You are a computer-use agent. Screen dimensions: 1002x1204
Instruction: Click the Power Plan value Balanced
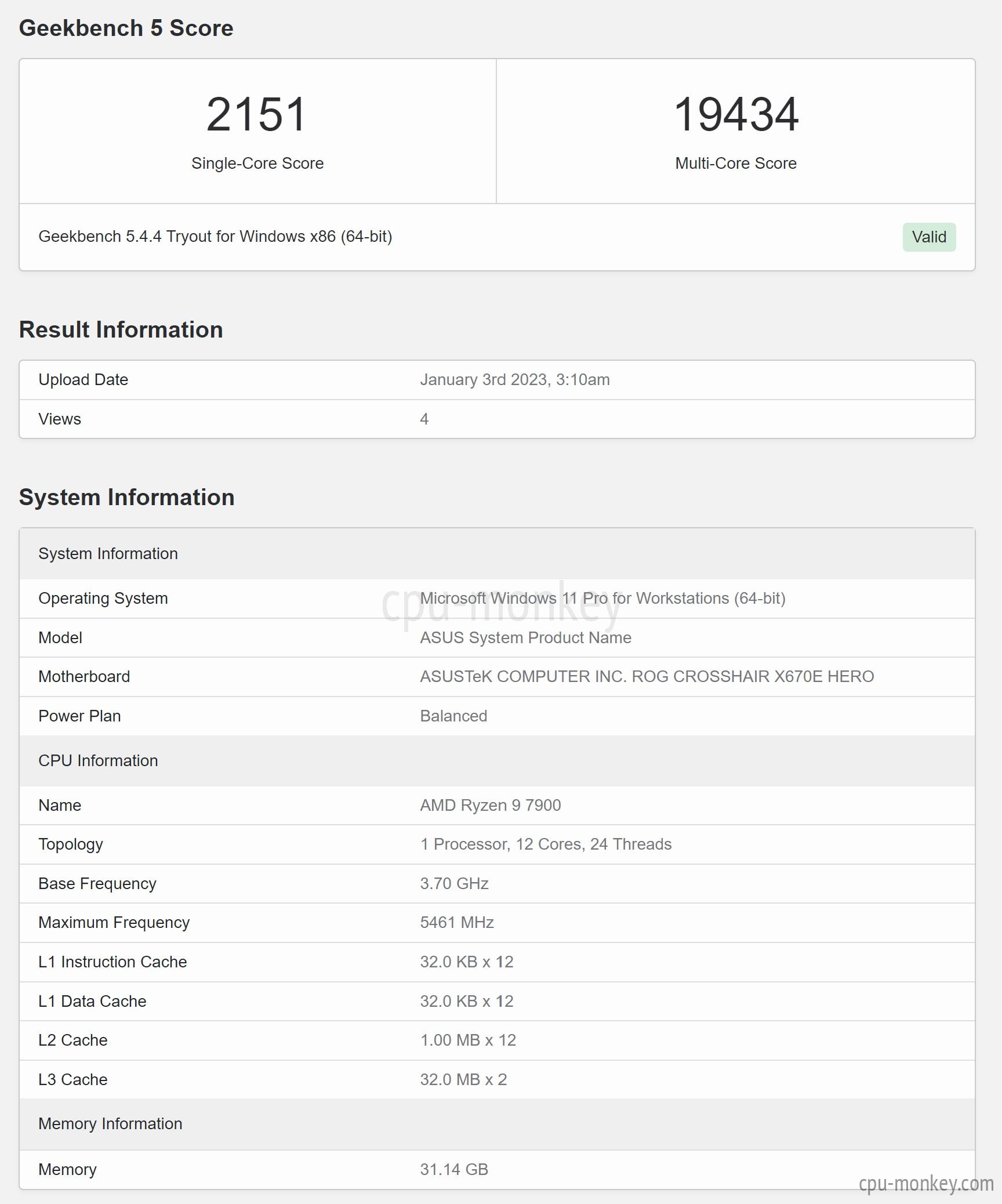[x=453, y=716]
